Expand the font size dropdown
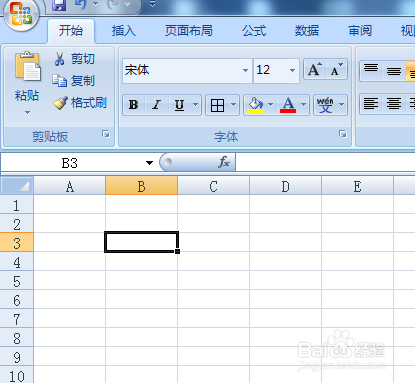This screenshot has width=415, height=383. [x=292, y=70]
